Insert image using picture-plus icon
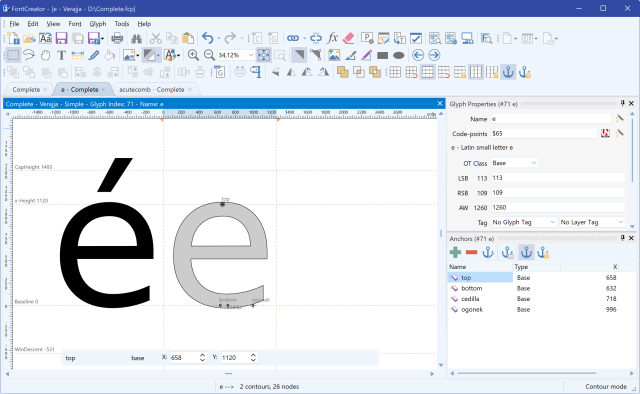This screenshot has height=394, width=640. click(333, 55)
